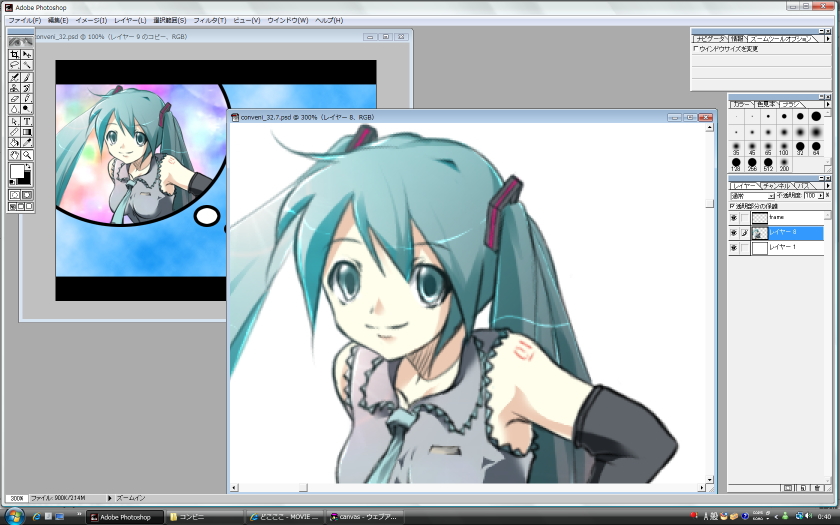
Task: Select the Lasso tool
Action: (14, 65)
